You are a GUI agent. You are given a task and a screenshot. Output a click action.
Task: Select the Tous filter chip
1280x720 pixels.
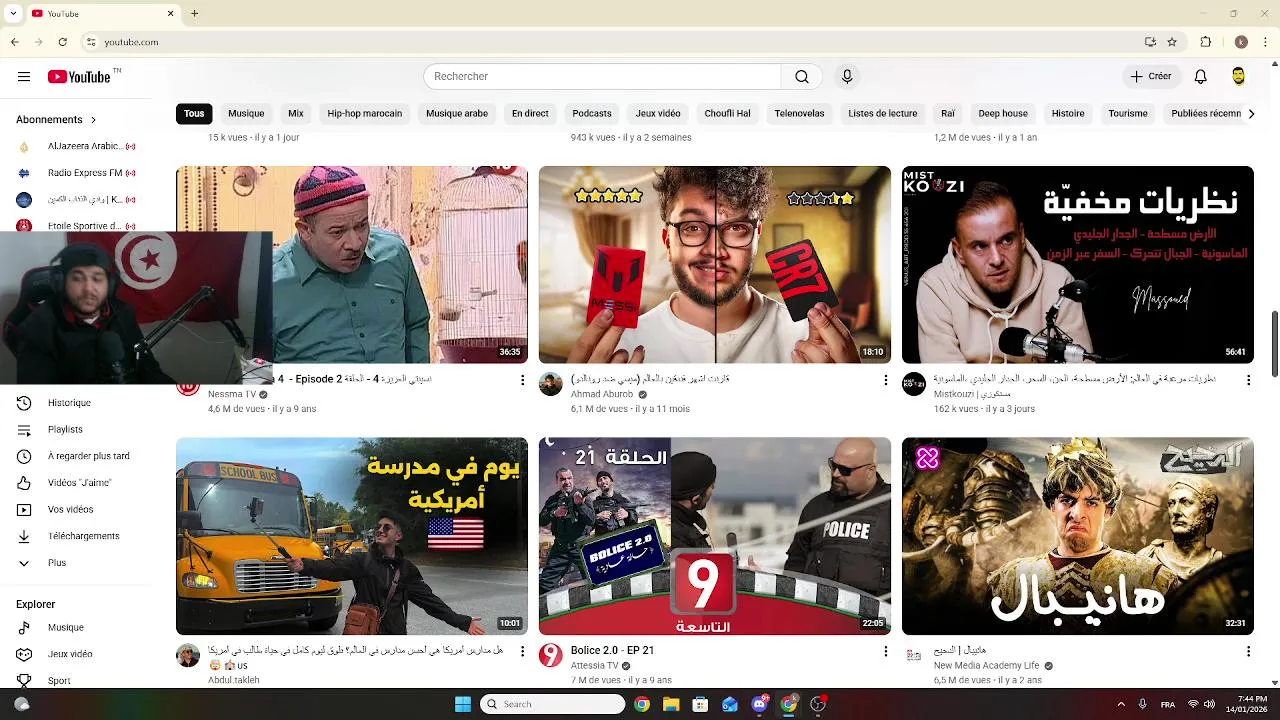point(194,114)
